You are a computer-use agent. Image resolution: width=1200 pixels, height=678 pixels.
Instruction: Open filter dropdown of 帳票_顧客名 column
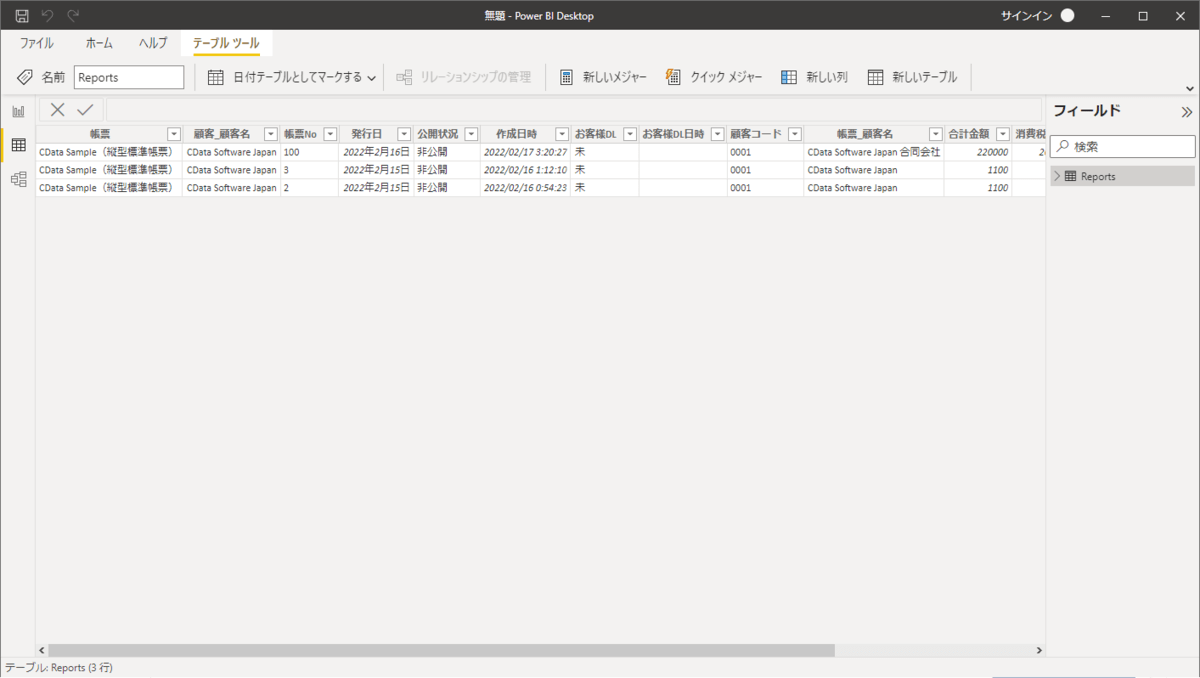935,134
